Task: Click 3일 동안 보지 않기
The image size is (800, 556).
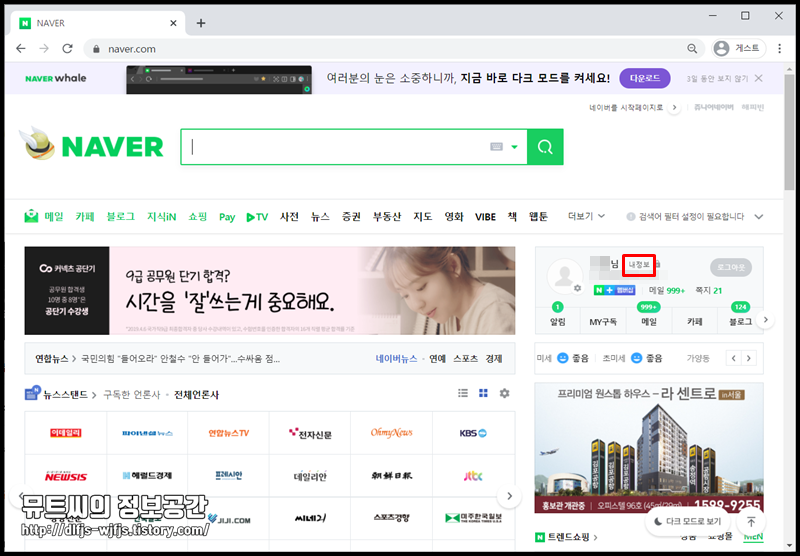Action: 716,79
